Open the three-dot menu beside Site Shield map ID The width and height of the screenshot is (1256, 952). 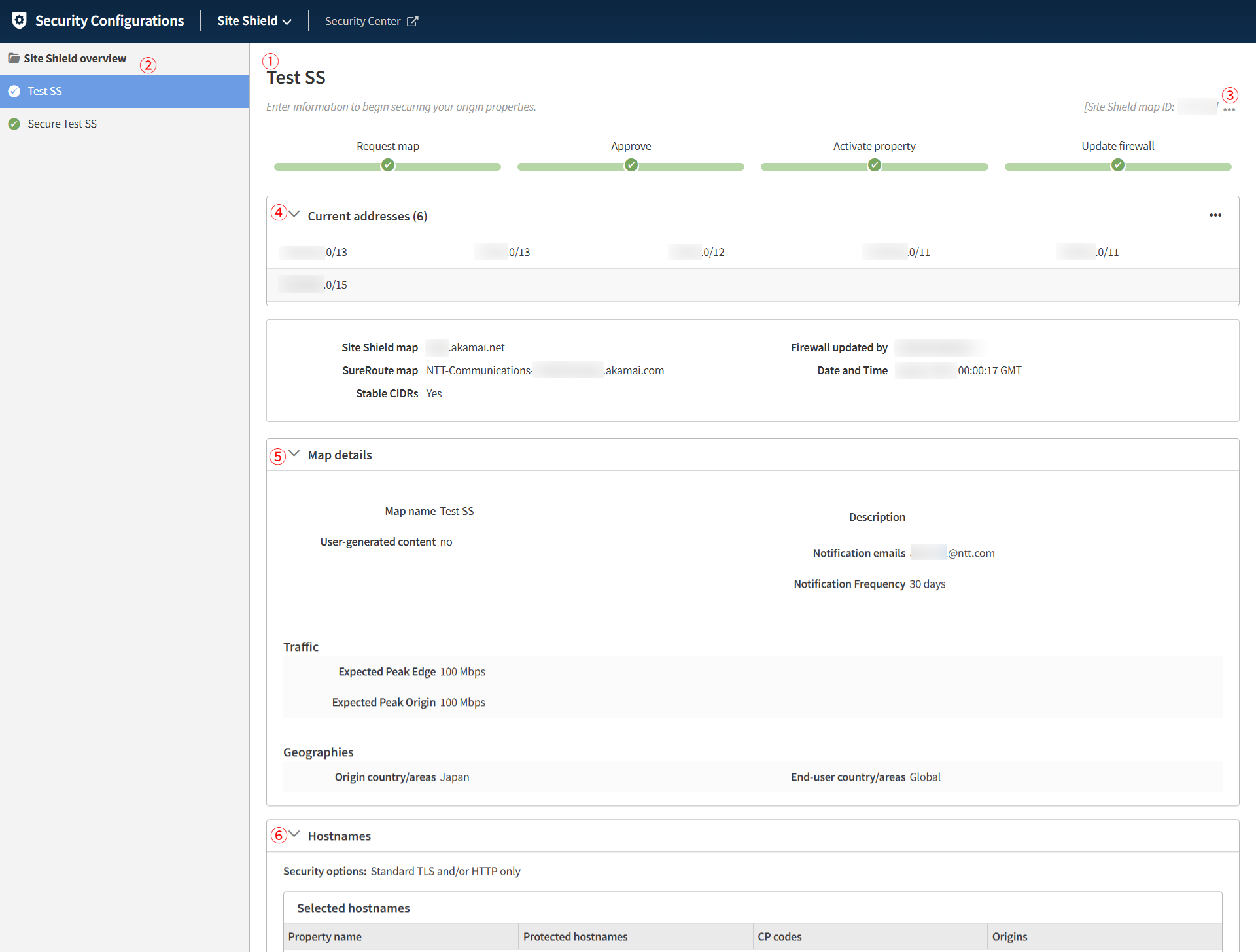click(1229, 110)
